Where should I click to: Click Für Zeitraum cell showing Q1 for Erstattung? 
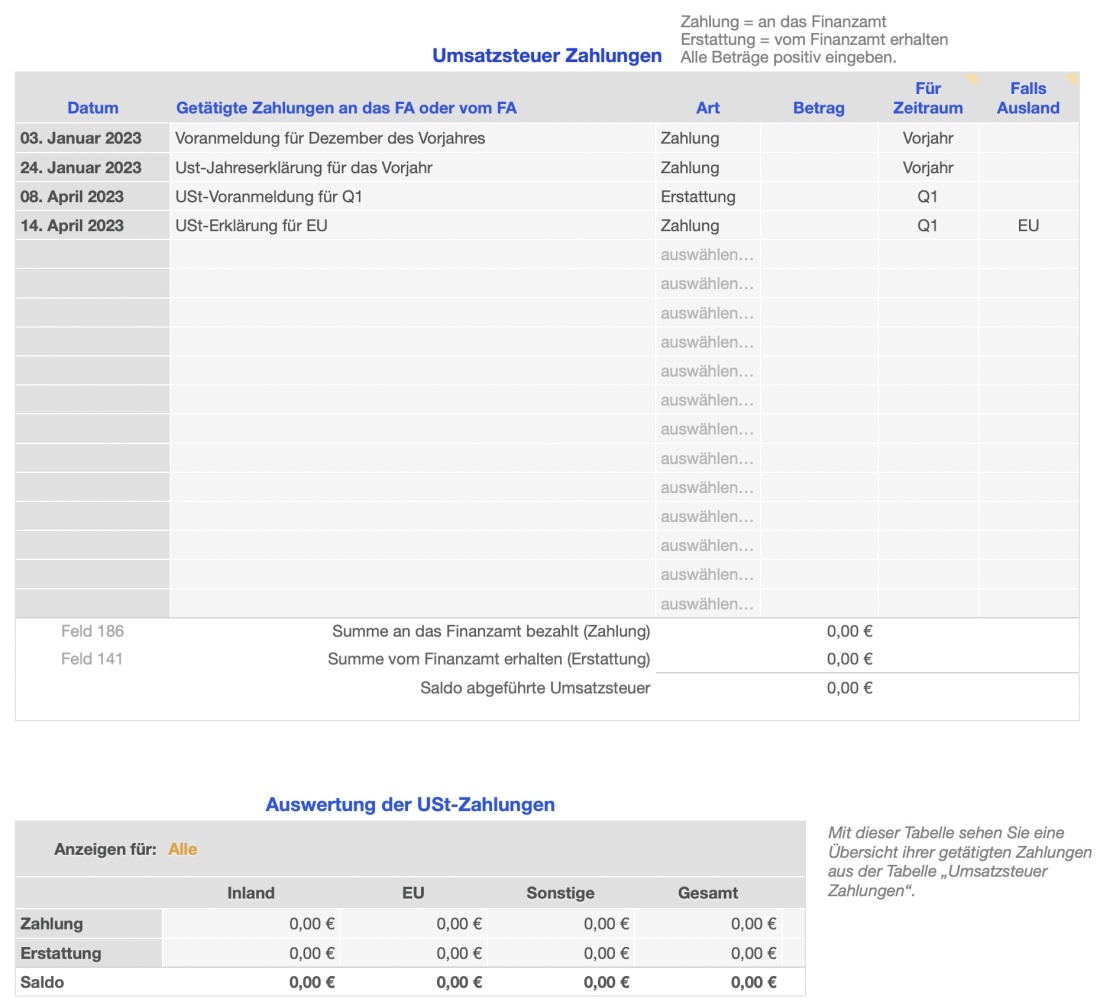click(x=927, y=196)
